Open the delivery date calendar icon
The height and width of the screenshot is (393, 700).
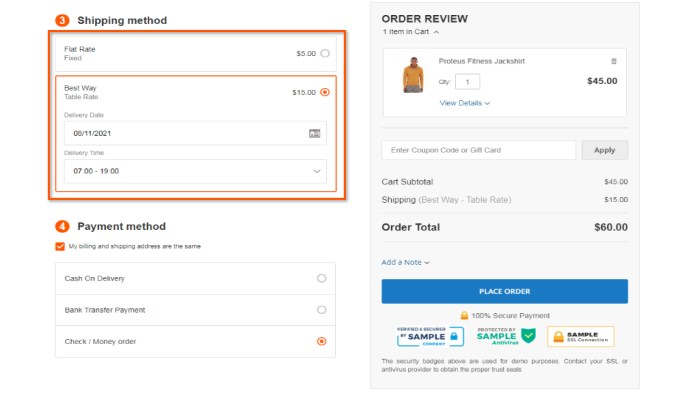click(315, 133)
